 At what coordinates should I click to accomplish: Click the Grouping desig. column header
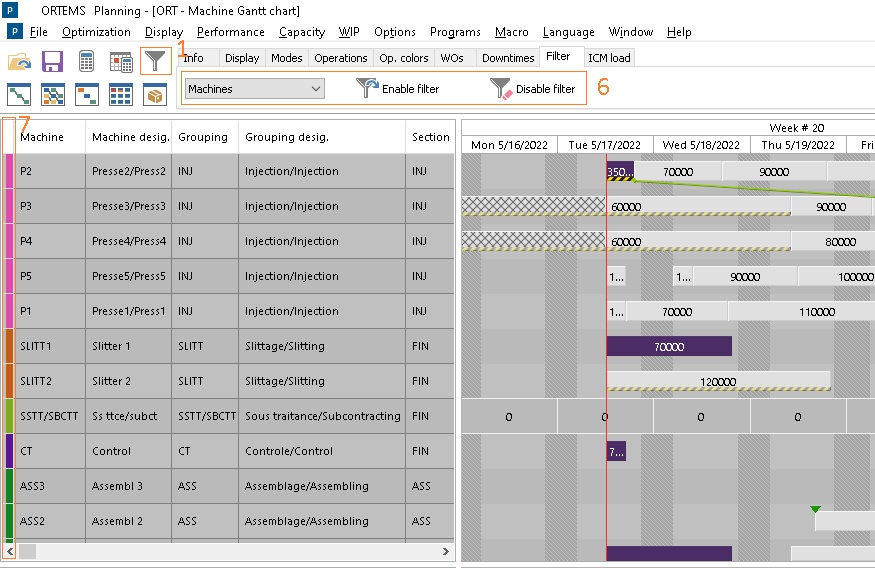click(322, 137)
